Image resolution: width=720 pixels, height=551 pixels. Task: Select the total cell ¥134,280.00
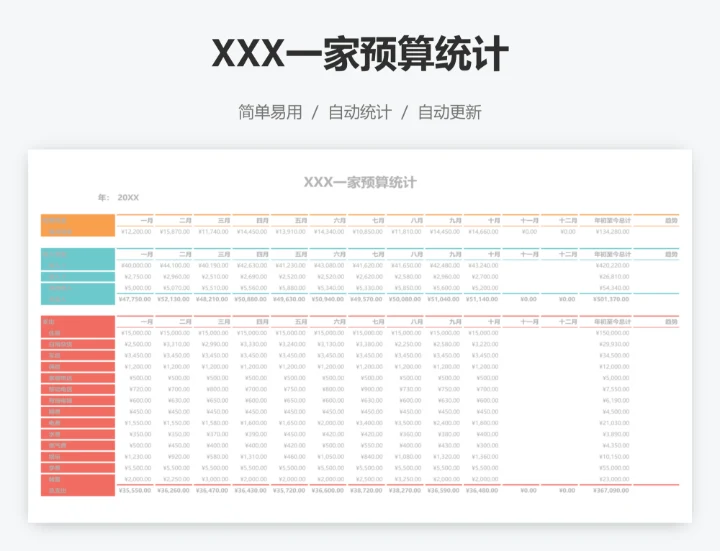(x=613, y=231)
